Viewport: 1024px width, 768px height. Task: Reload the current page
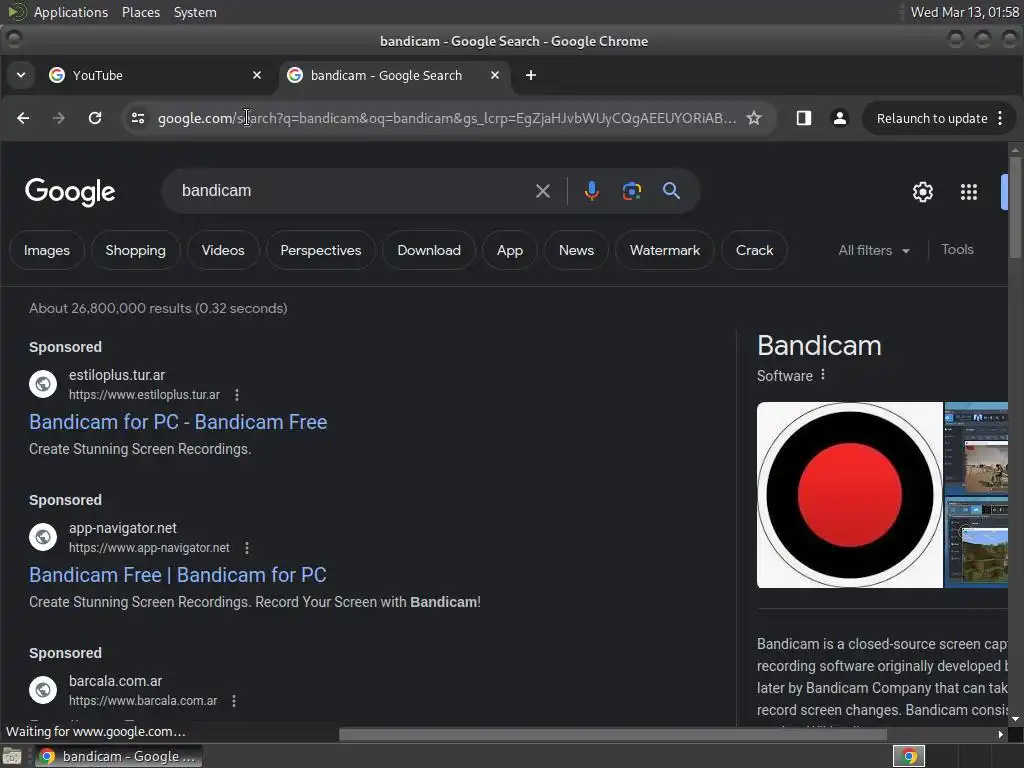click(95, 118)
